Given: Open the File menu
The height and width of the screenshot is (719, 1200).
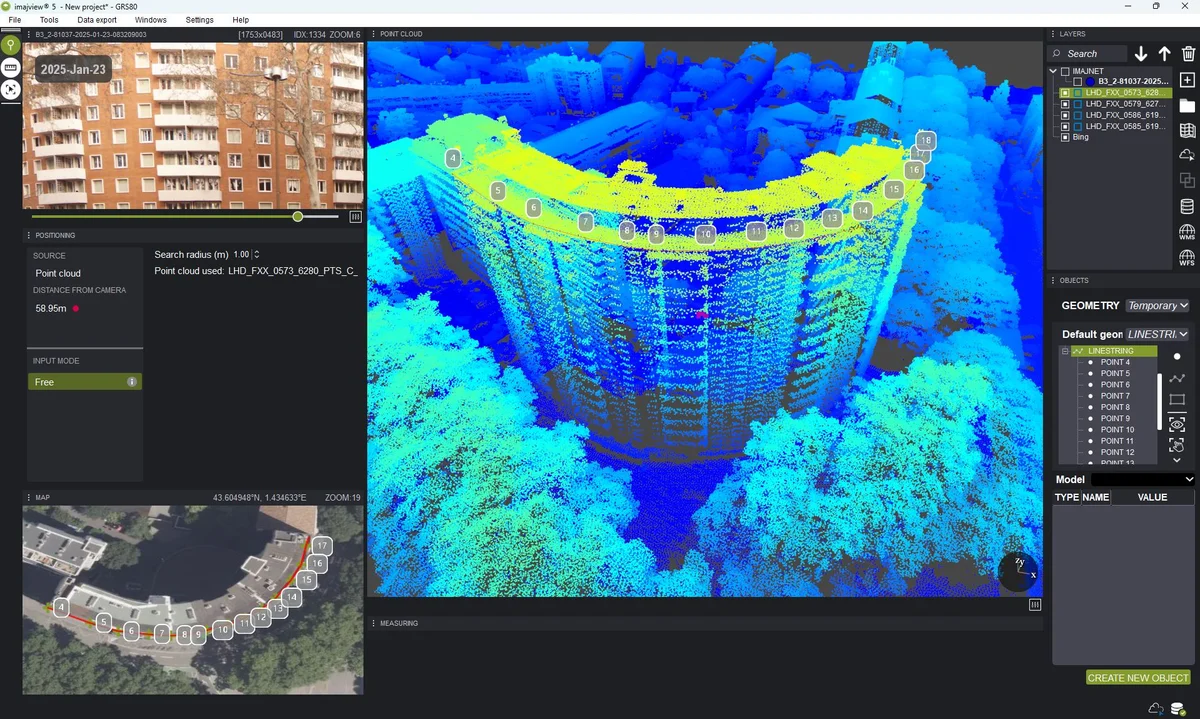Looking at the screenshot, I should 15,20.
